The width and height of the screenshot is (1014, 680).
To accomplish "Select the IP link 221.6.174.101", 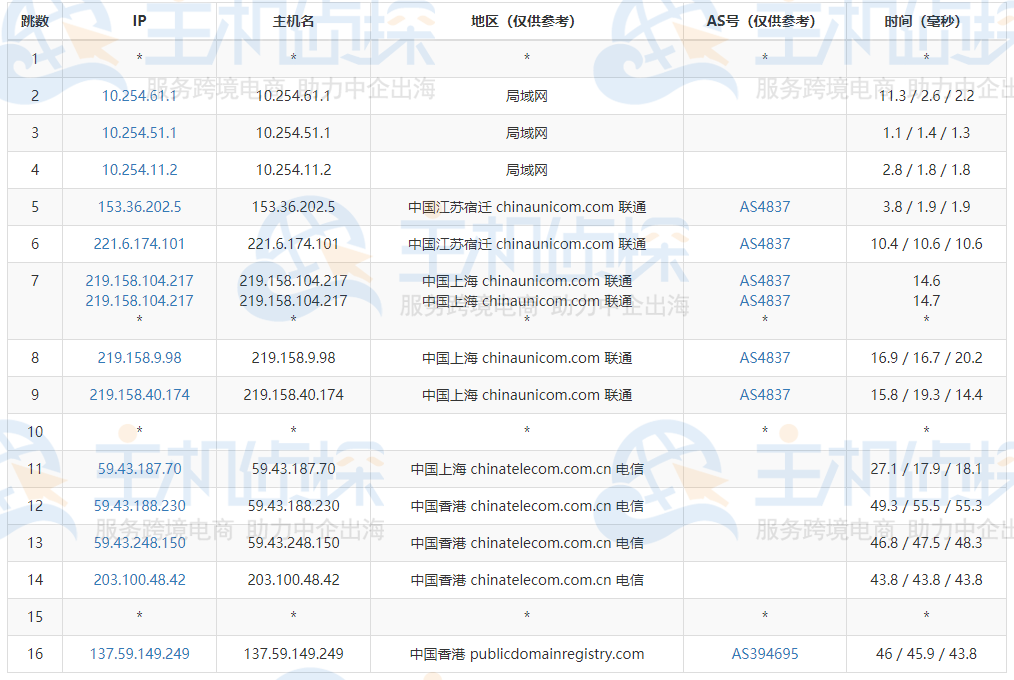I will point(139,243).
